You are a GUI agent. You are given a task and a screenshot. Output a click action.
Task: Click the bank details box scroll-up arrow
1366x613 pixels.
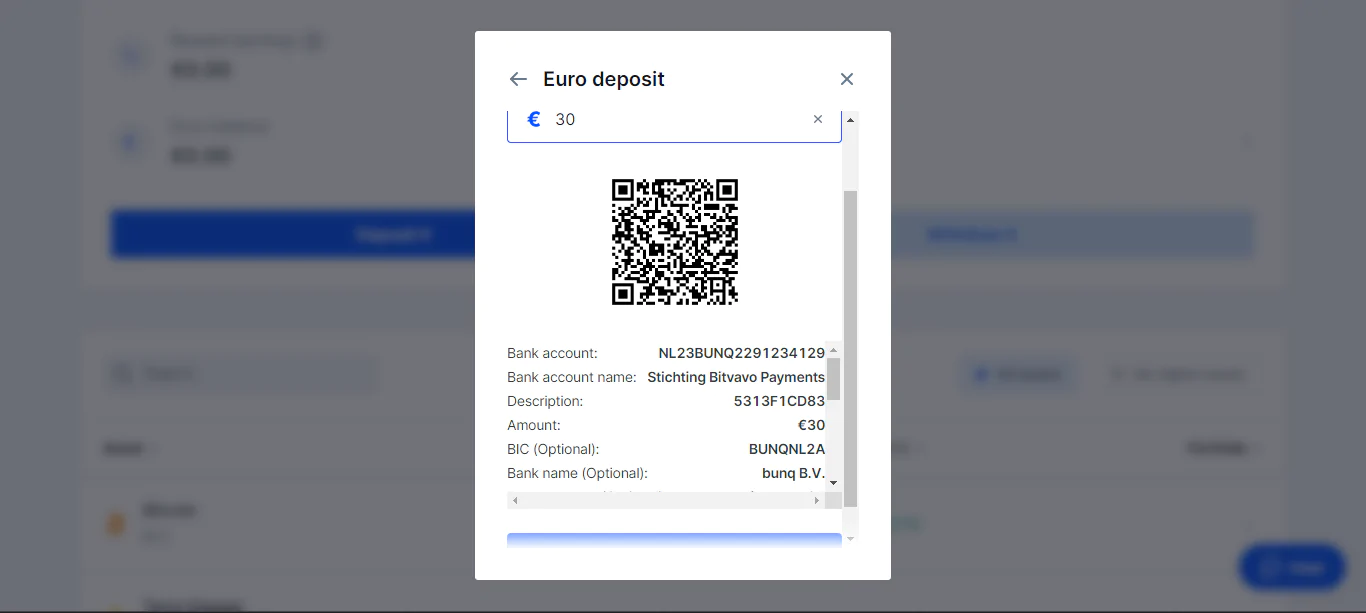834,349
